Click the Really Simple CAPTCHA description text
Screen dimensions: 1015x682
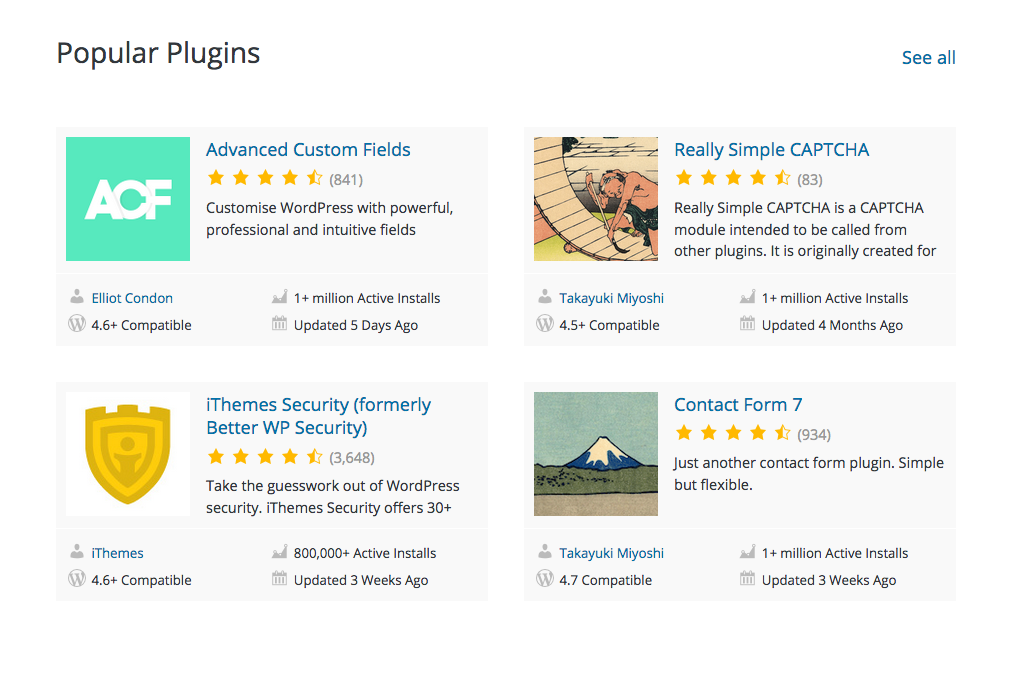805,229
